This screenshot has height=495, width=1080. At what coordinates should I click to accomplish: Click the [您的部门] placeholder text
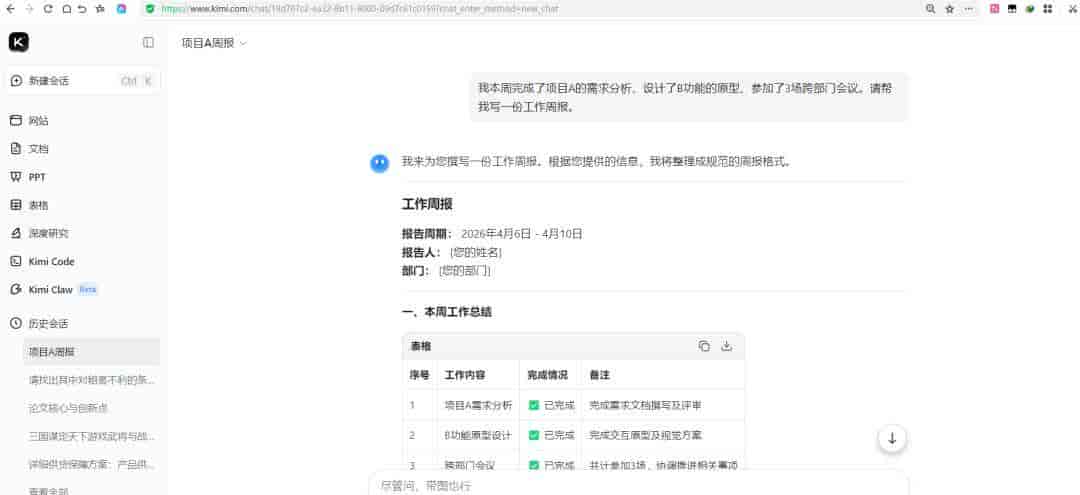click(x=465, y=271)
